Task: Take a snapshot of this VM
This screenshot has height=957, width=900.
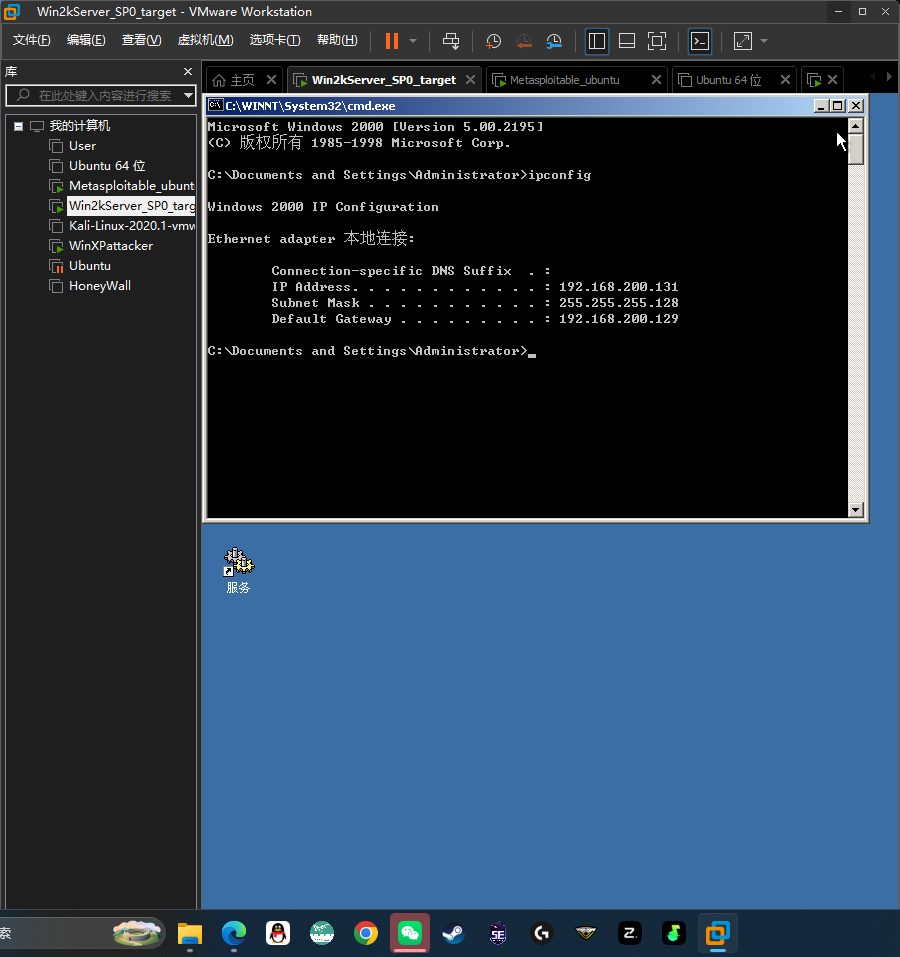Action: pos(493,41)
